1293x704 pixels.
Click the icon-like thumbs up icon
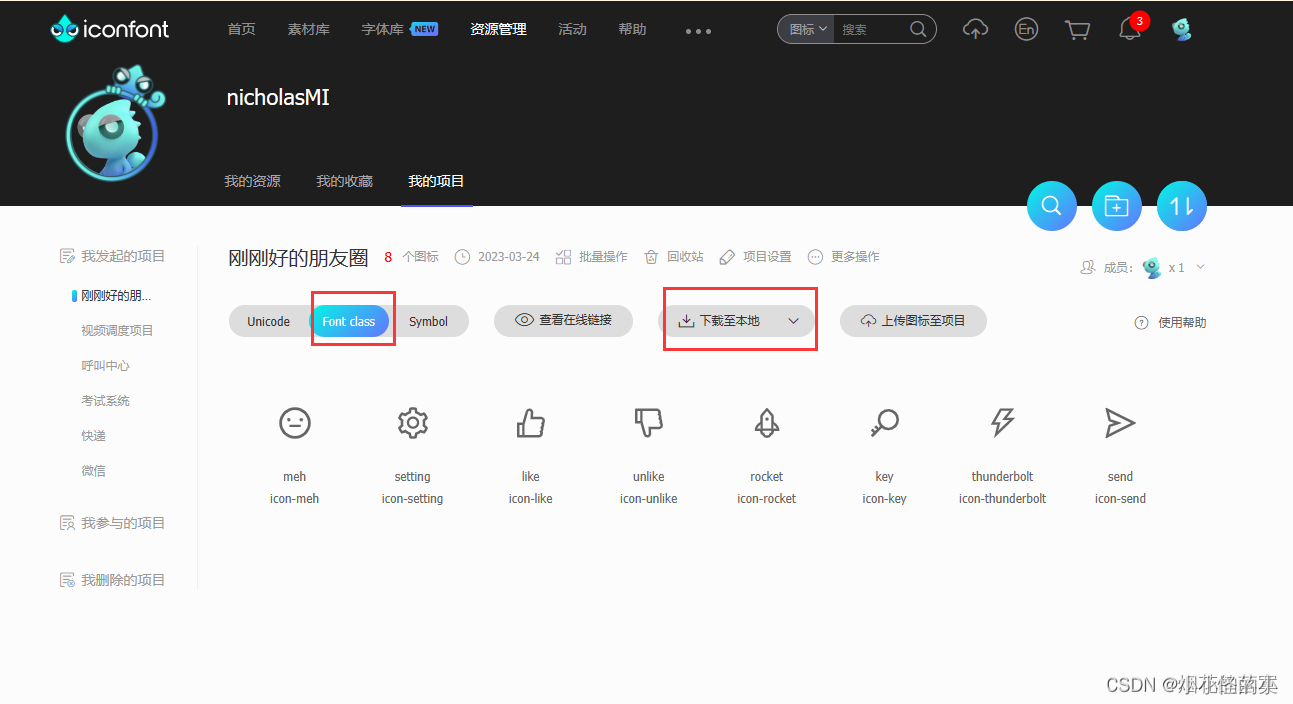530,422
